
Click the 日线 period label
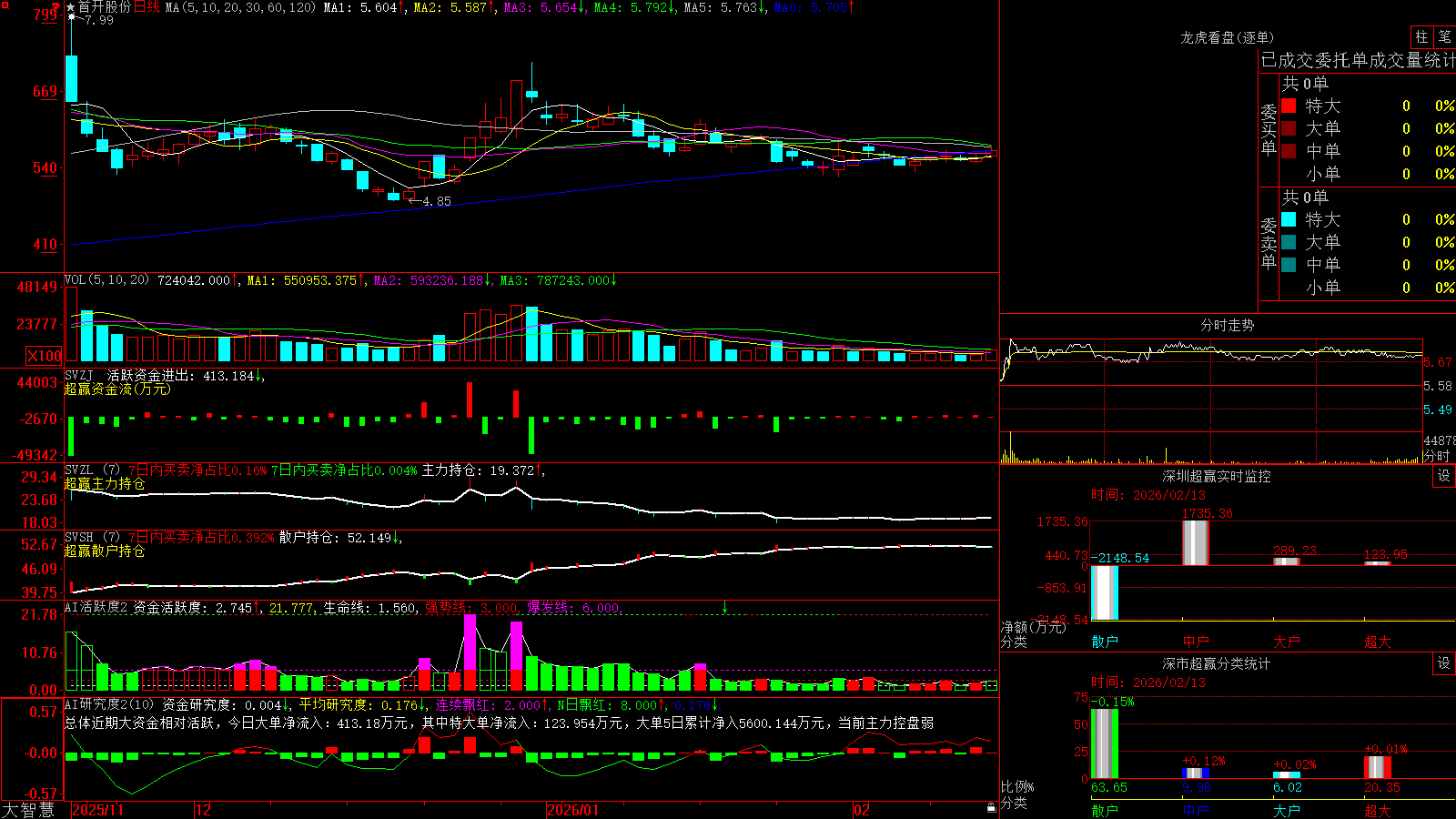point(147,7)
